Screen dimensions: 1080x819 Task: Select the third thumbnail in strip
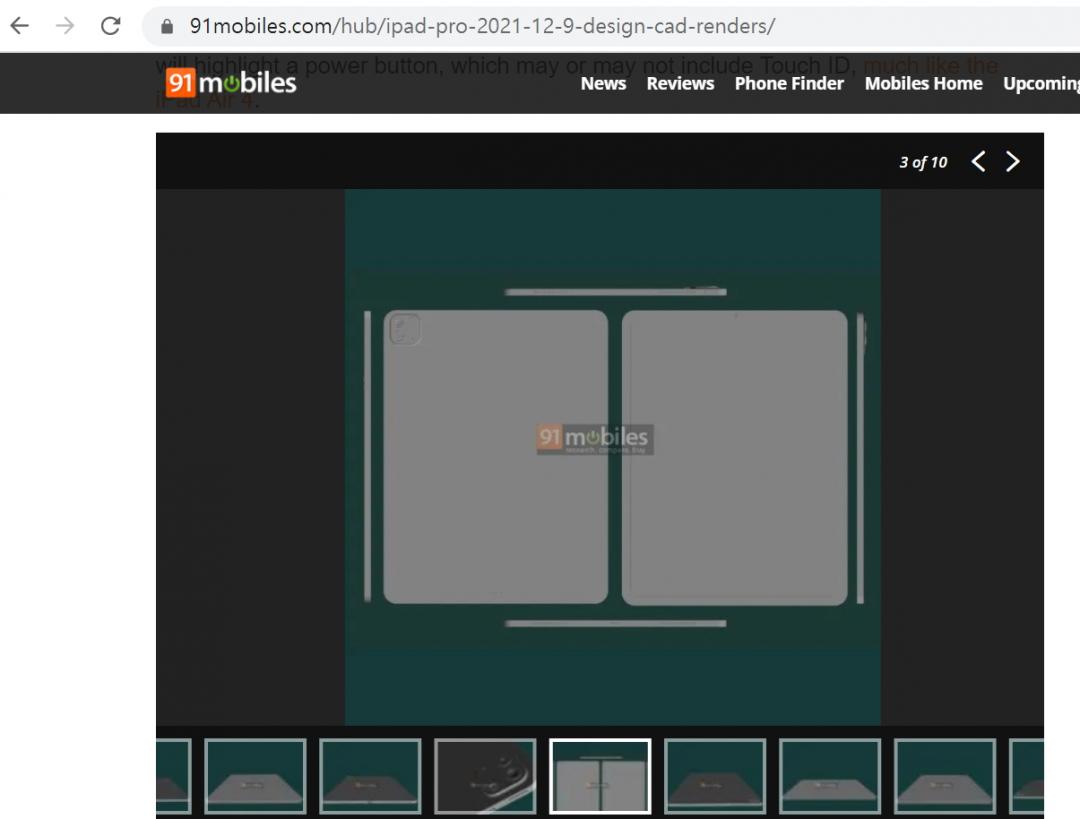pyautogui.click(x=370, y=776)
